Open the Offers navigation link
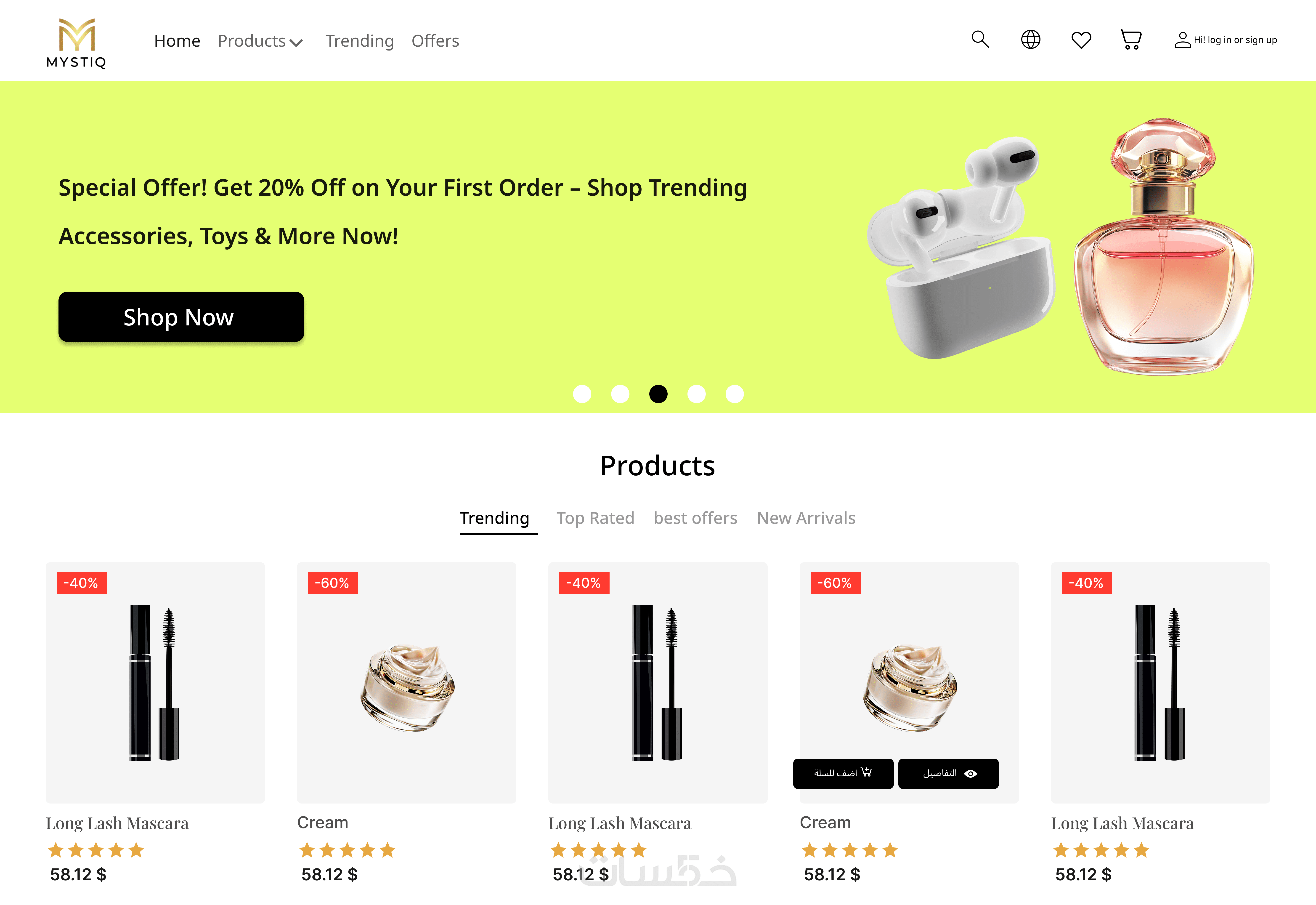Image resolution: width=1316 pixels, height=905 pixels. (x=435, y=41)
